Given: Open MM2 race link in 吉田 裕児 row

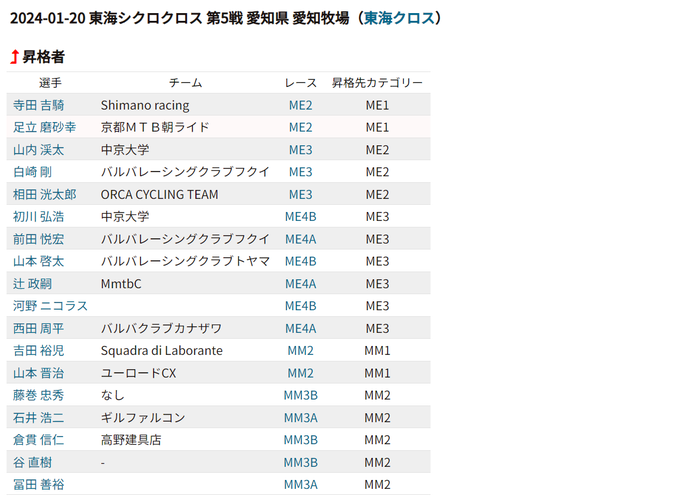Looking at the screenshot, I should [301, 350].
